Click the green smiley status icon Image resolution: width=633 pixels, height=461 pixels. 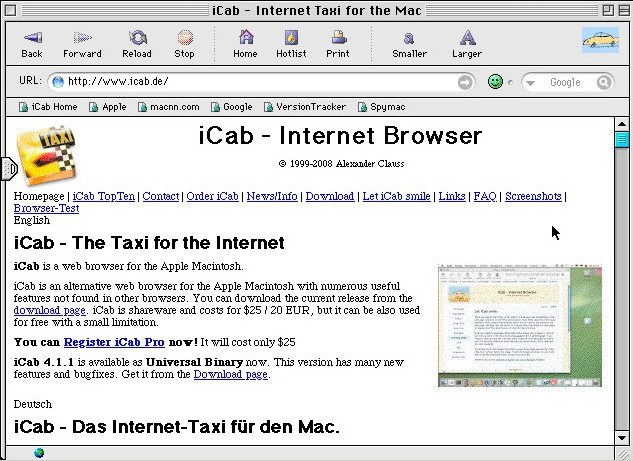(495, 82)
